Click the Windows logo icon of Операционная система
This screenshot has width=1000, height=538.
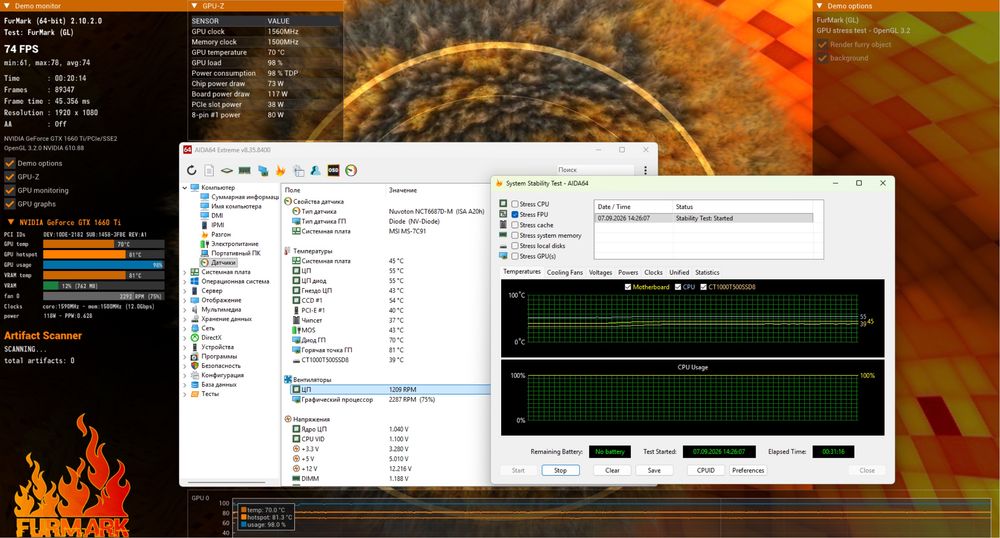pos(195,281)
